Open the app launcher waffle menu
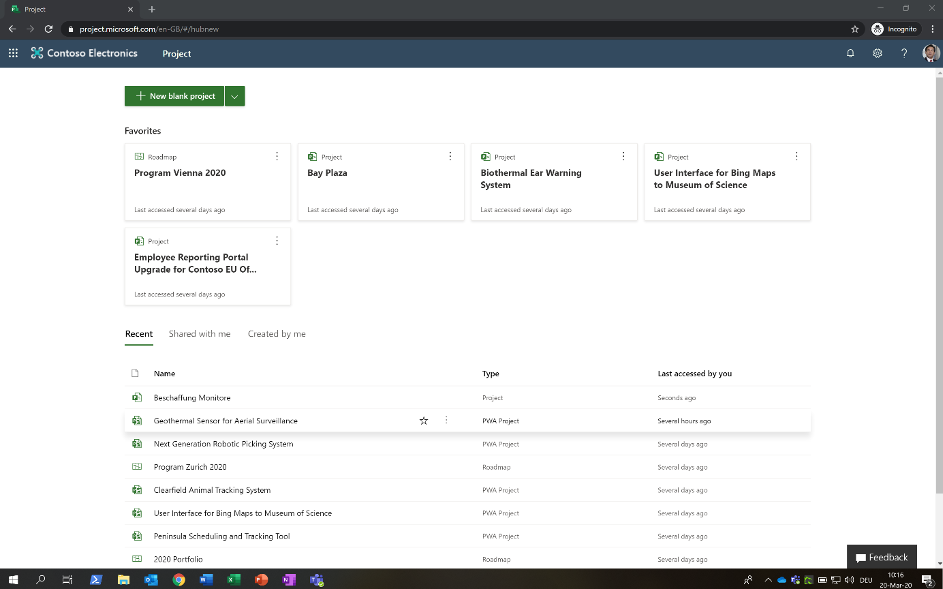 (13, 53)
